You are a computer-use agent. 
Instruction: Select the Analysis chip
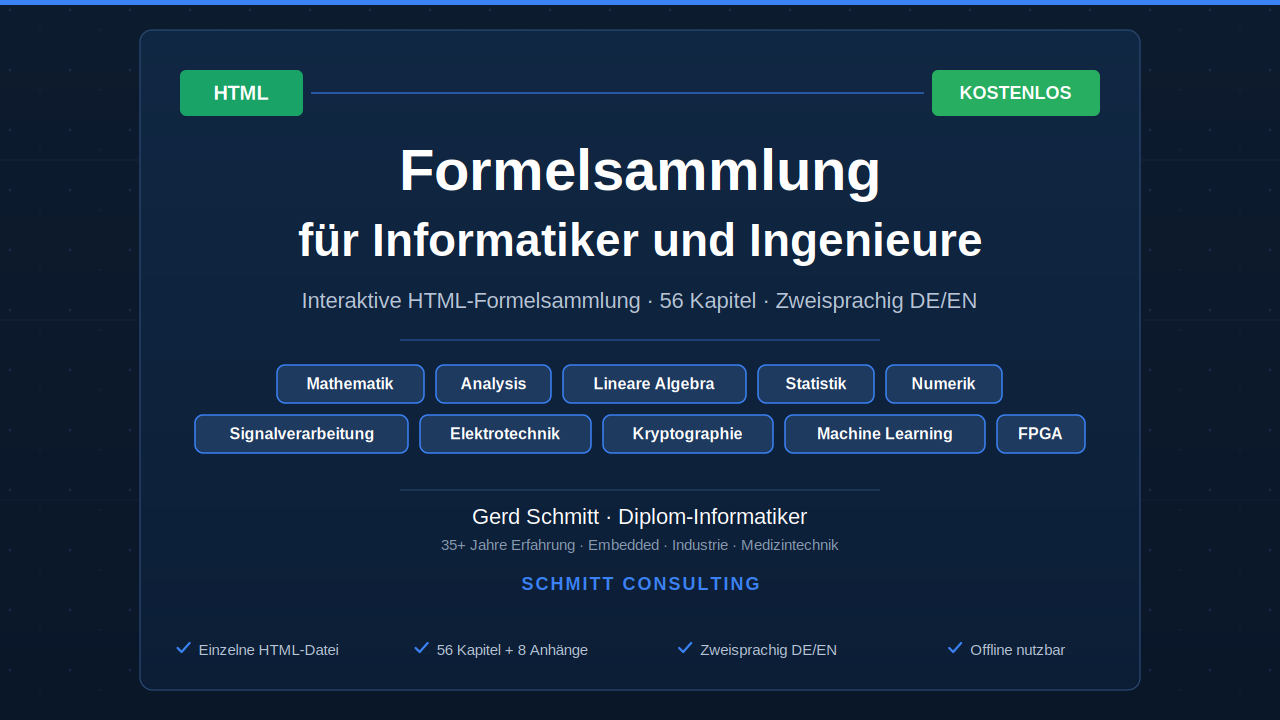coord(493,383)
